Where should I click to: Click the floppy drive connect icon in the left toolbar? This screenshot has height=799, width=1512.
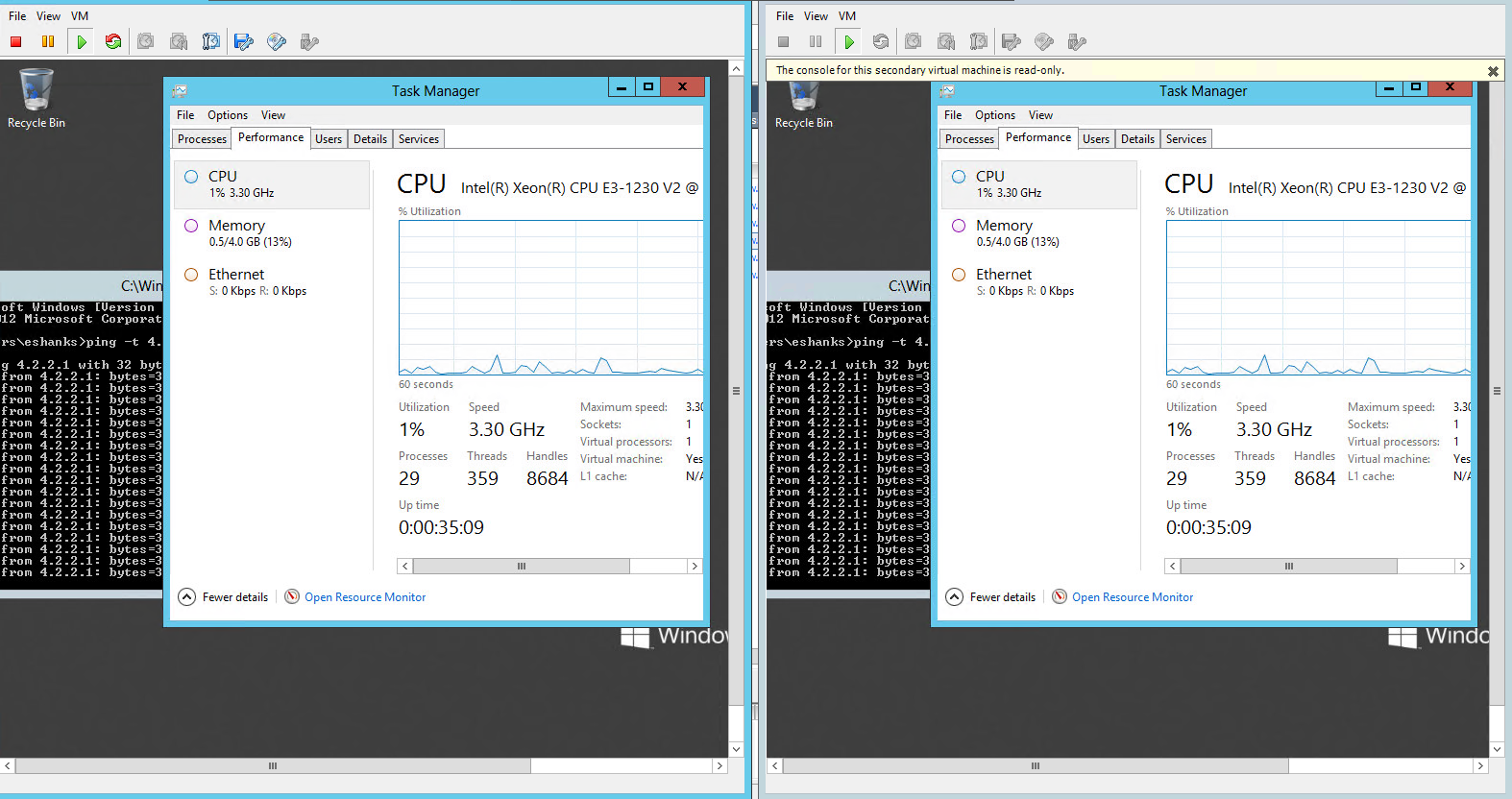tap(244, 41)
